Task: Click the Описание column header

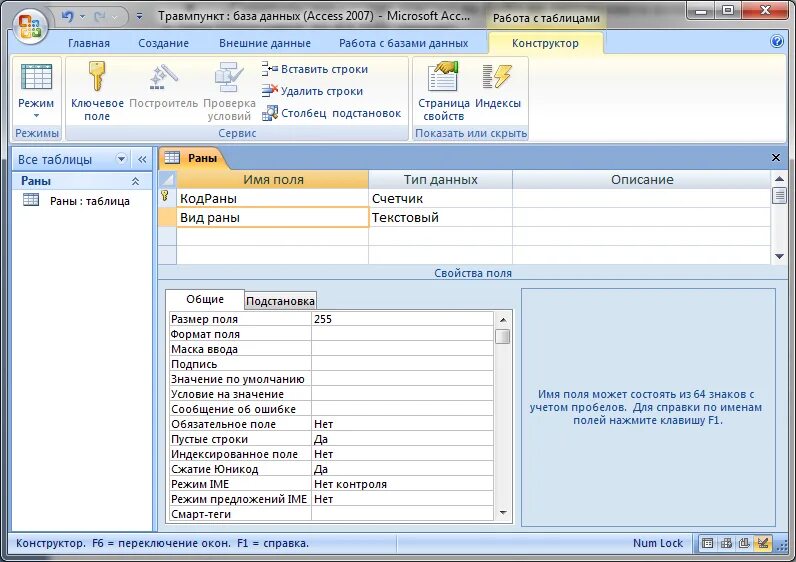Action: [642, 179]
